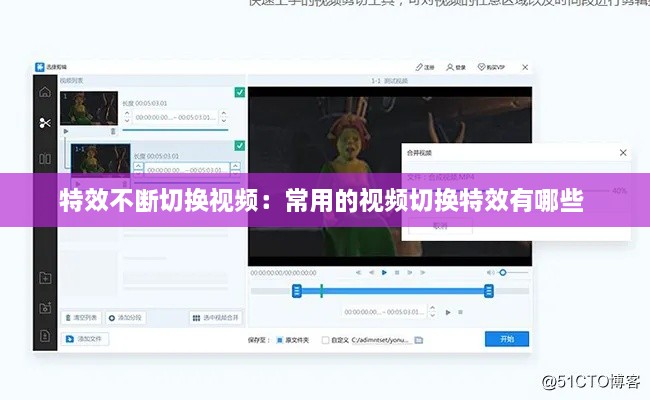
Task: Adjust clip 1 start time stepper
Action: point(127,117)
